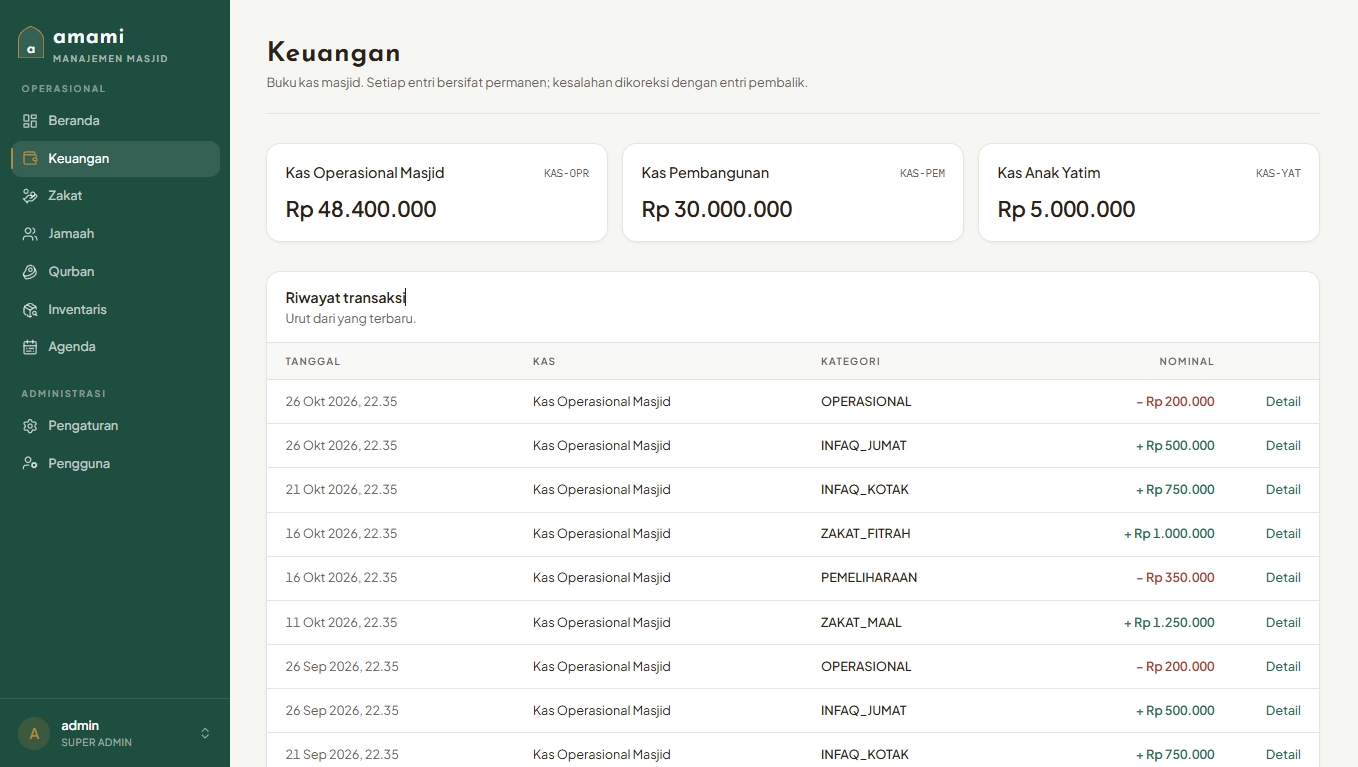Go to the Zakat section

click(x=115, y=196)
